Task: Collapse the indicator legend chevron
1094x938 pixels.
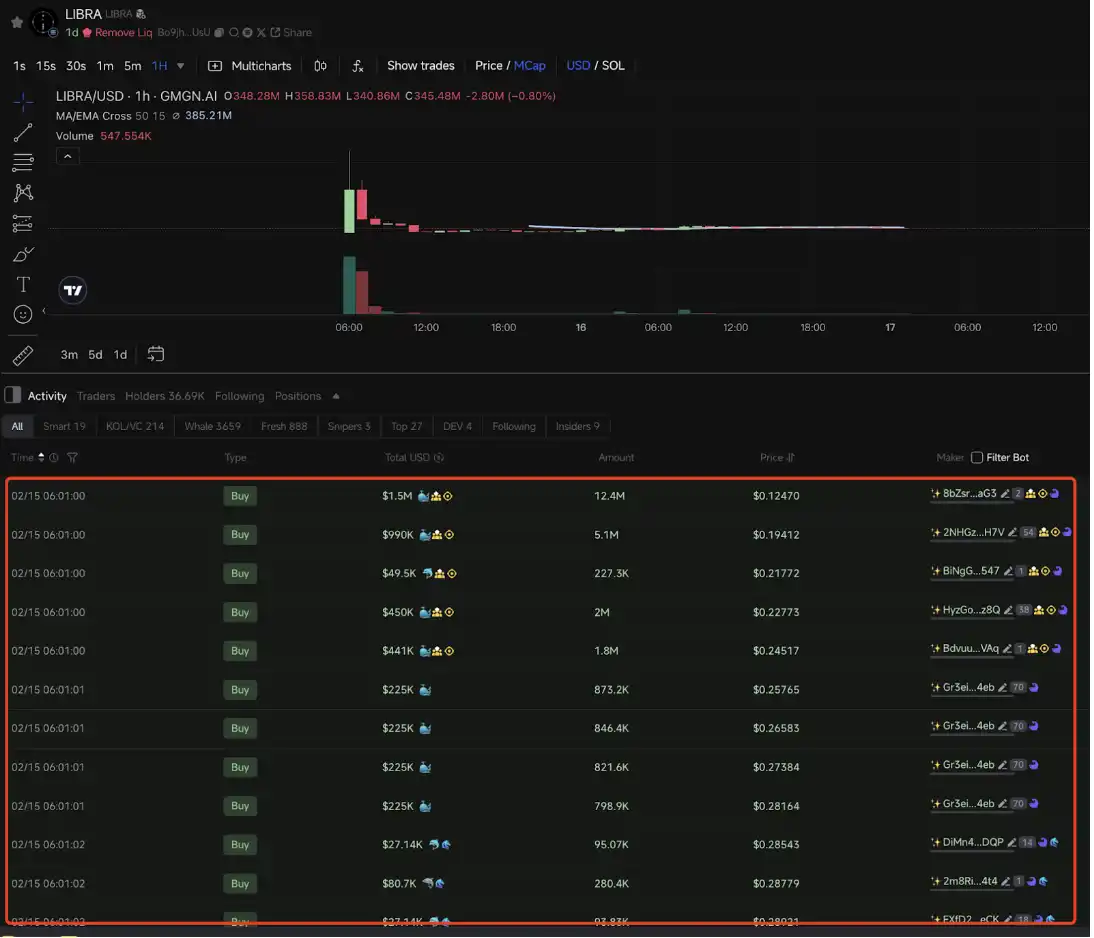Action: (x=68, y=156)
